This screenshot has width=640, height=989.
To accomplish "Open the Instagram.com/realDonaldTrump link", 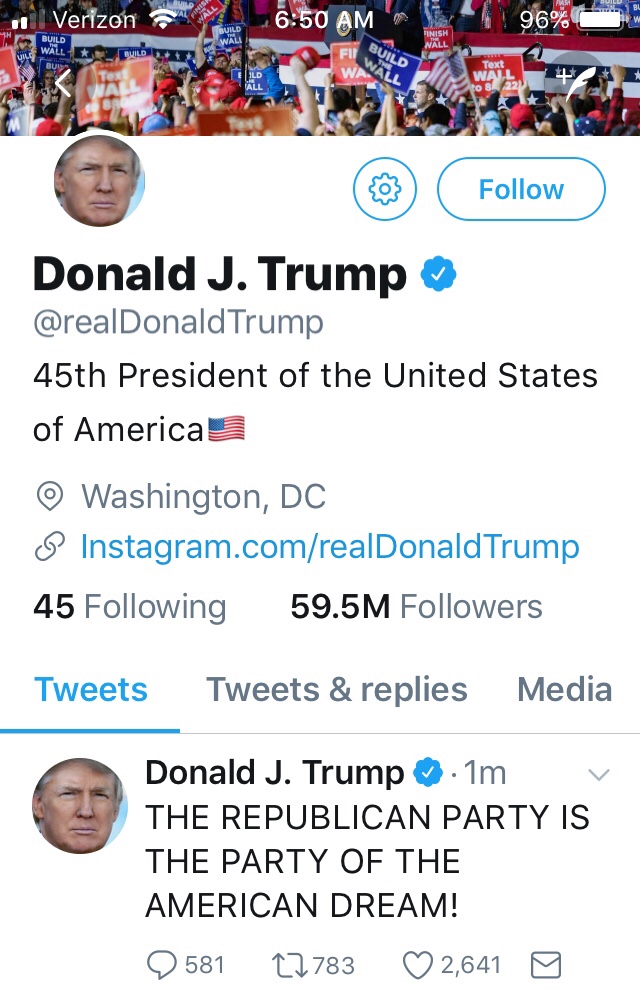I will point(329,547).
